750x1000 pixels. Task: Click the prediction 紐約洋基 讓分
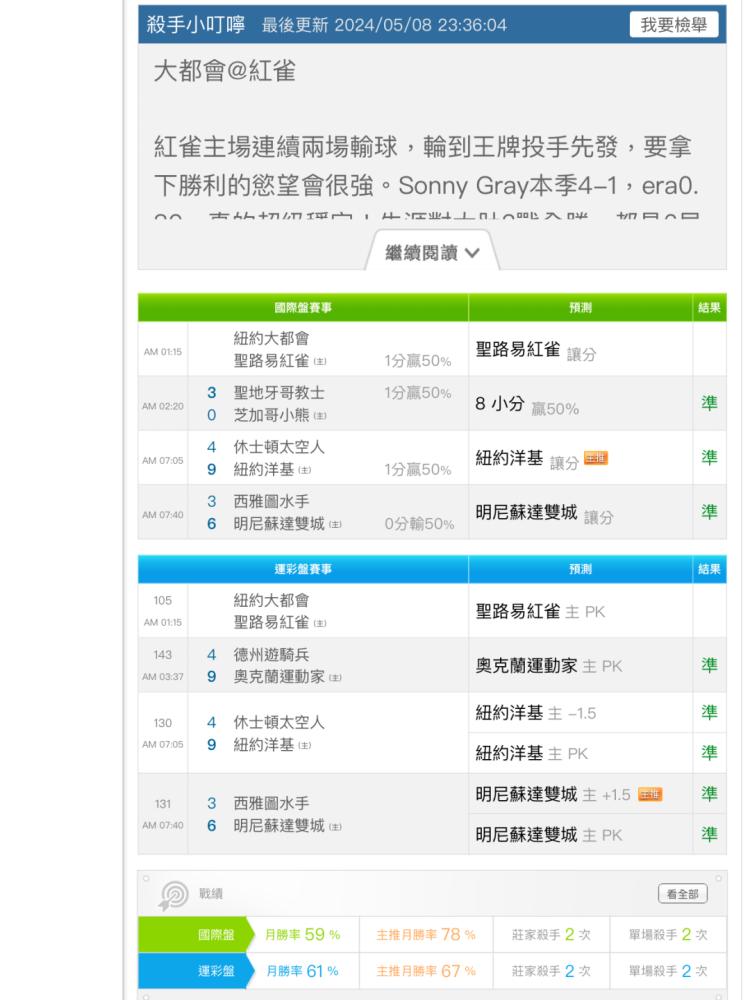(x=527, y=459)
